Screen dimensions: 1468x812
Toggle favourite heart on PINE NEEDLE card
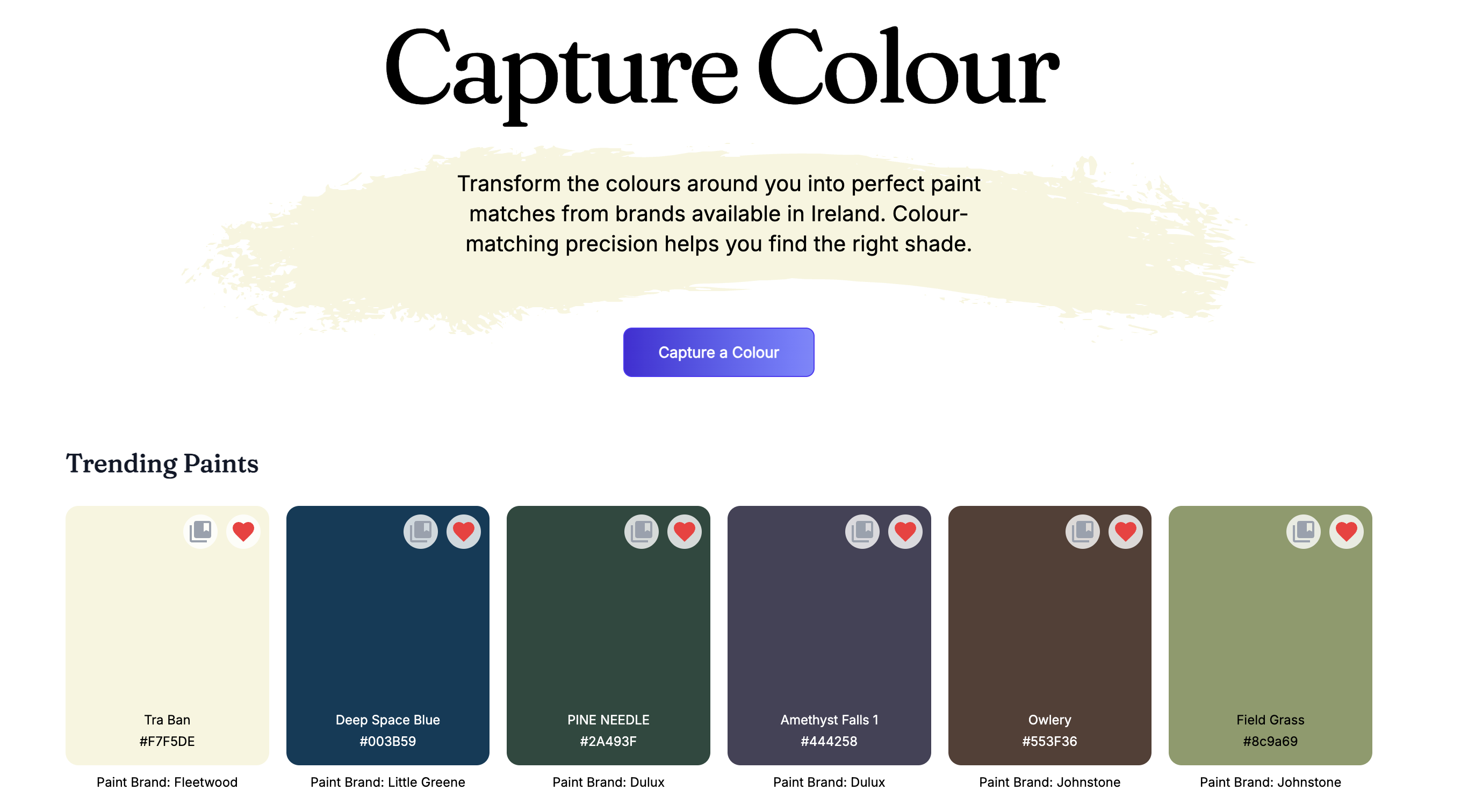tap(685, 531)
